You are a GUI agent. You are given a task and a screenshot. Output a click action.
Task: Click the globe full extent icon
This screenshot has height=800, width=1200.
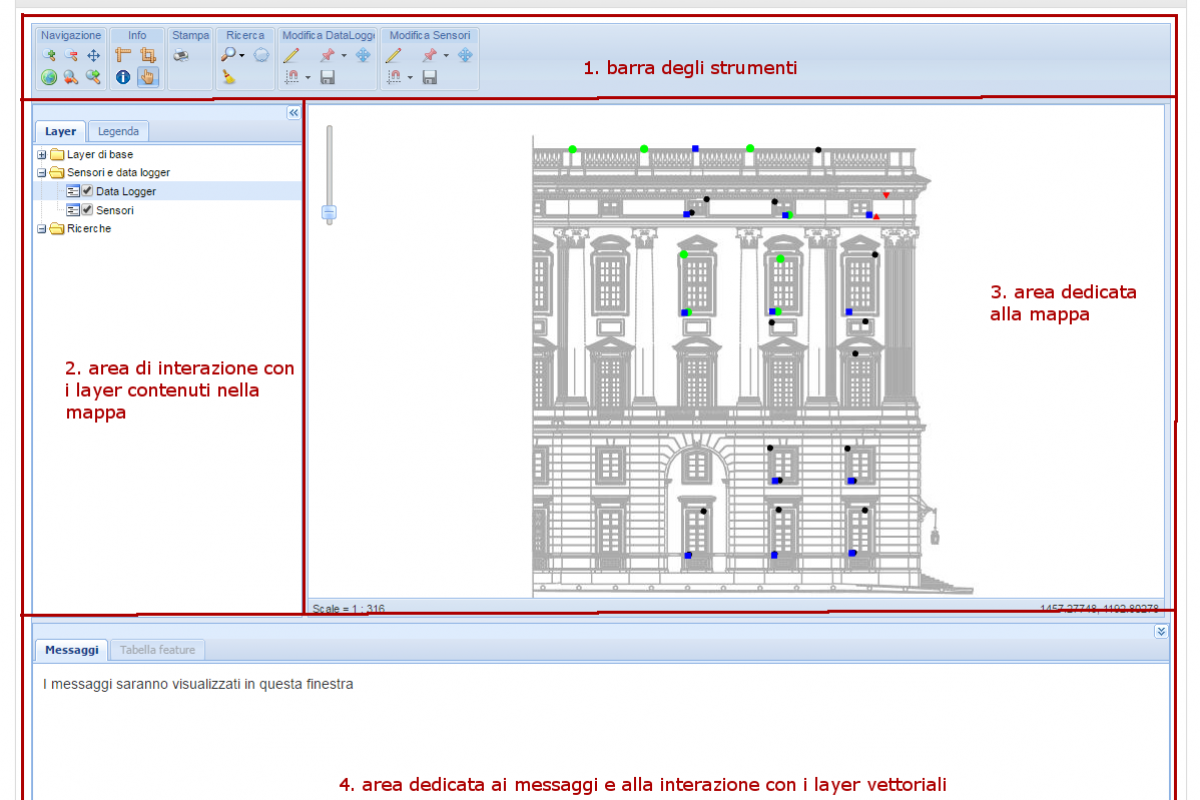pyautogui.click(x=49, y=77)
